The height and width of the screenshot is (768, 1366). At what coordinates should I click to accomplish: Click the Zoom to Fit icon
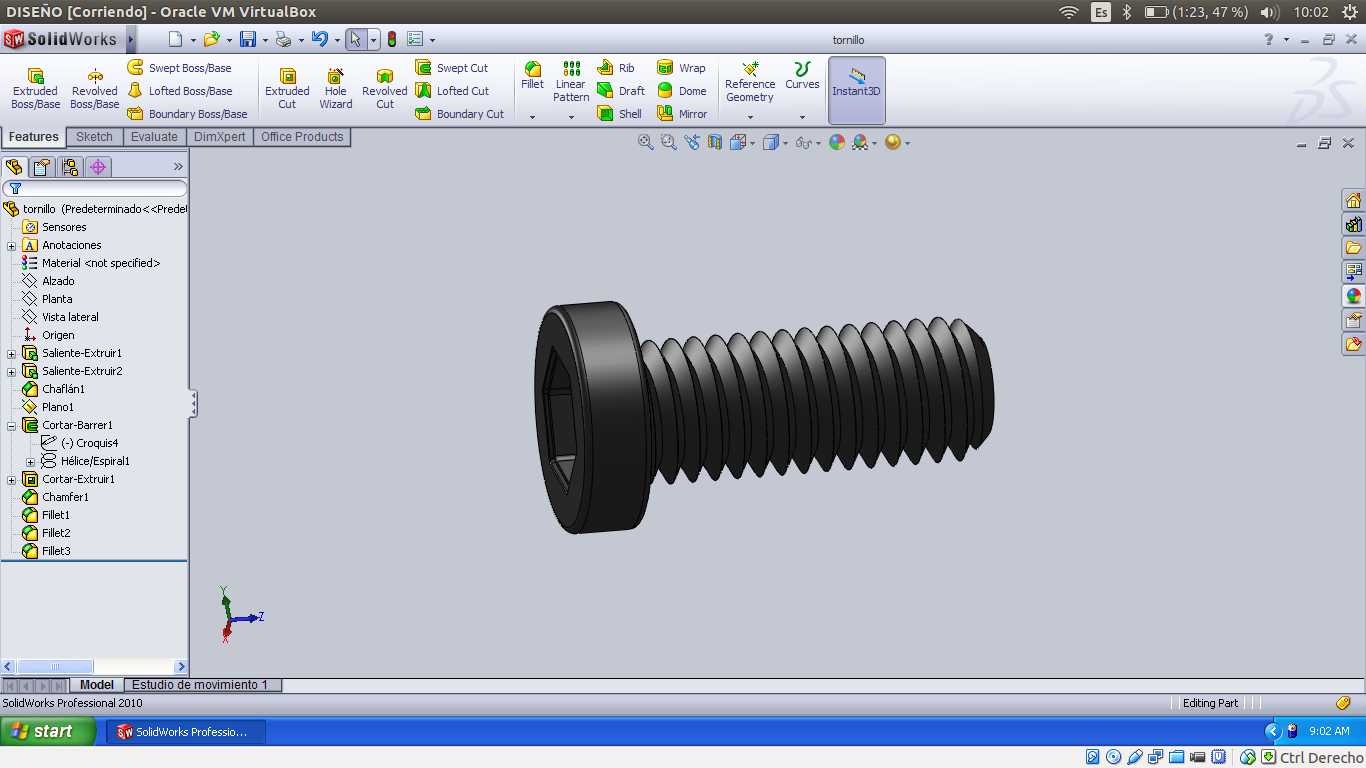pos(646,143)
